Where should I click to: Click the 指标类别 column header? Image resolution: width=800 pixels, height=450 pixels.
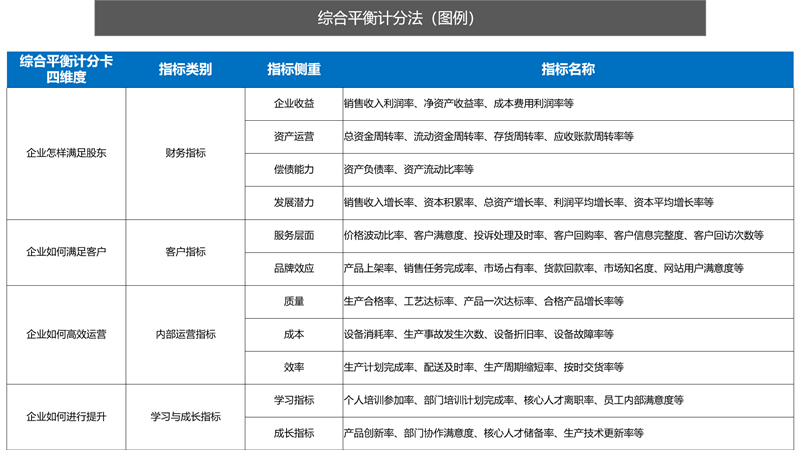[185, 69]
